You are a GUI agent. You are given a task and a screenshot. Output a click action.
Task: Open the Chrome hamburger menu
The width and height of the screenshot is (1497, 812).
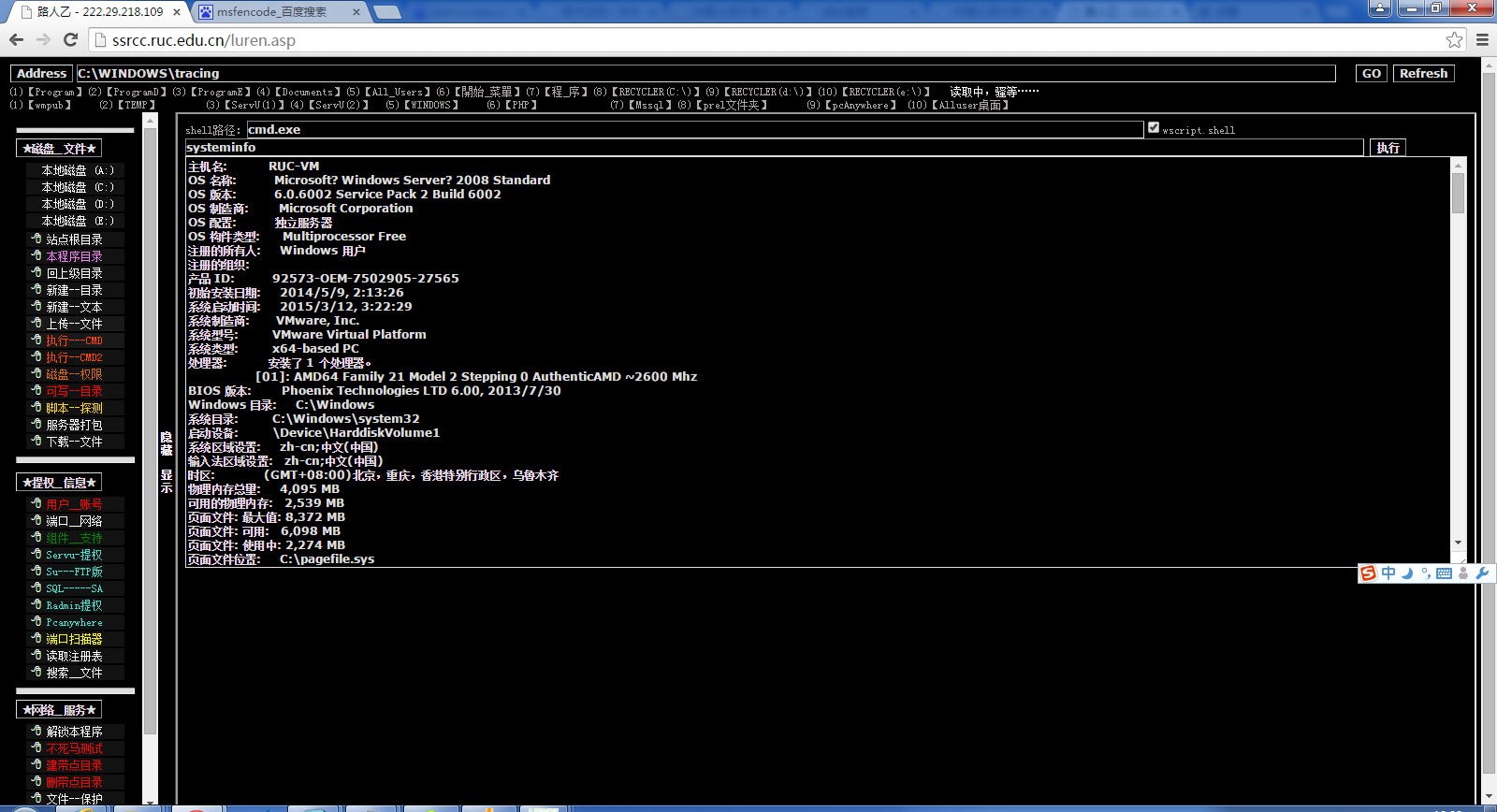(1482, 40)
